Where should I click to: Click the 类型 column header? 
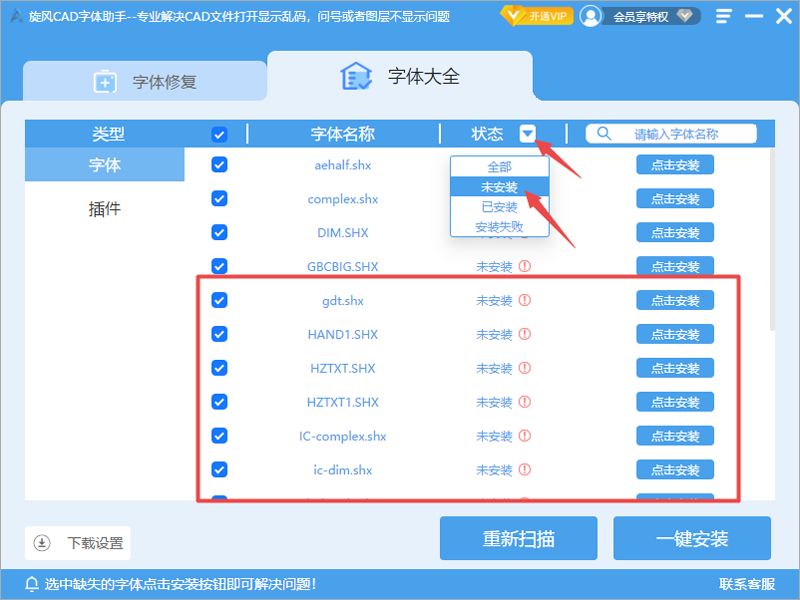click(108, 134)
